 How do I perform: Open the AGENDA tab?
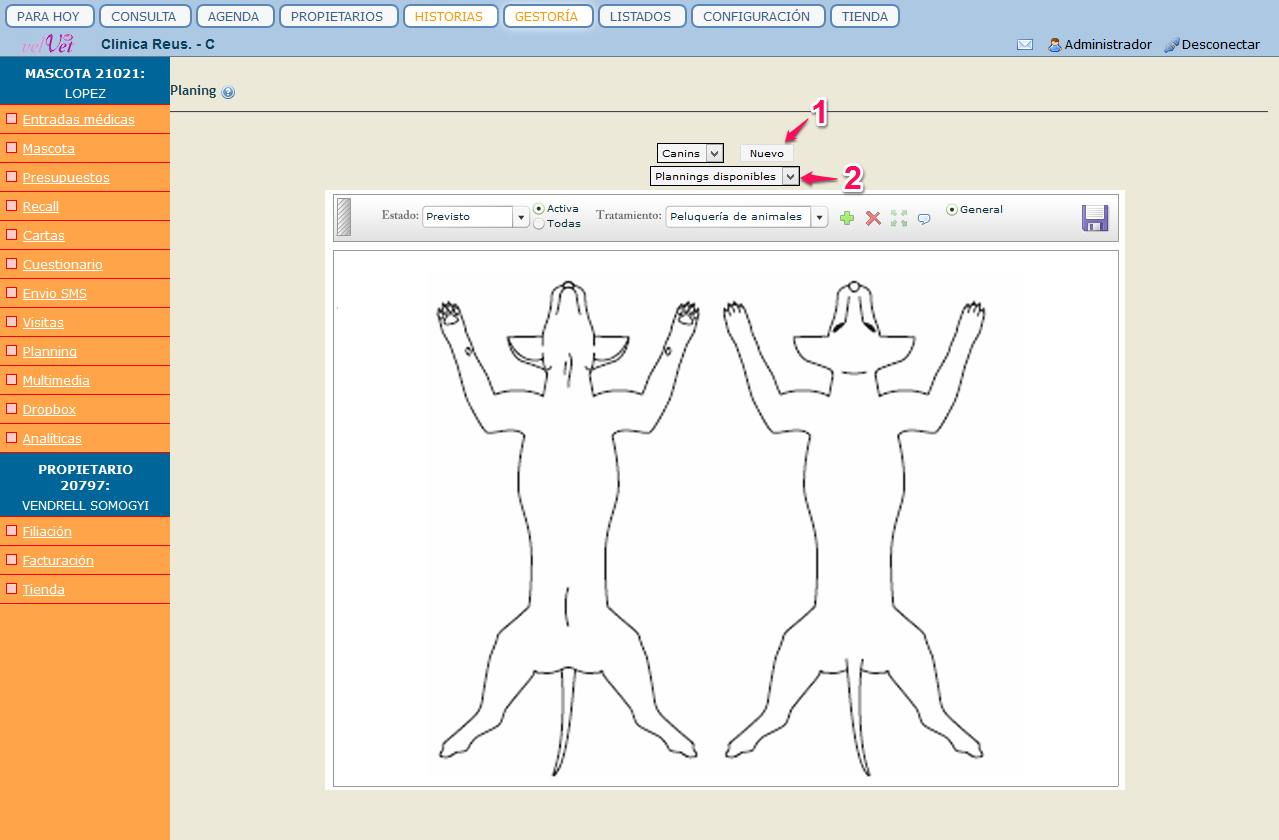[x=234, y=16]
